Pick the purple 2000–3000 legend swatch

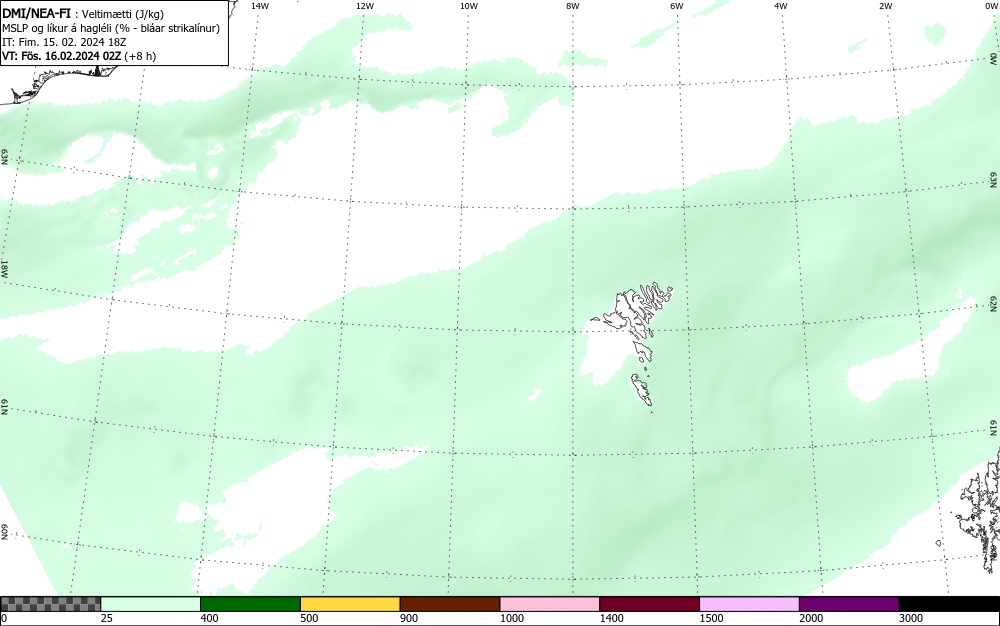click(849, 604)
